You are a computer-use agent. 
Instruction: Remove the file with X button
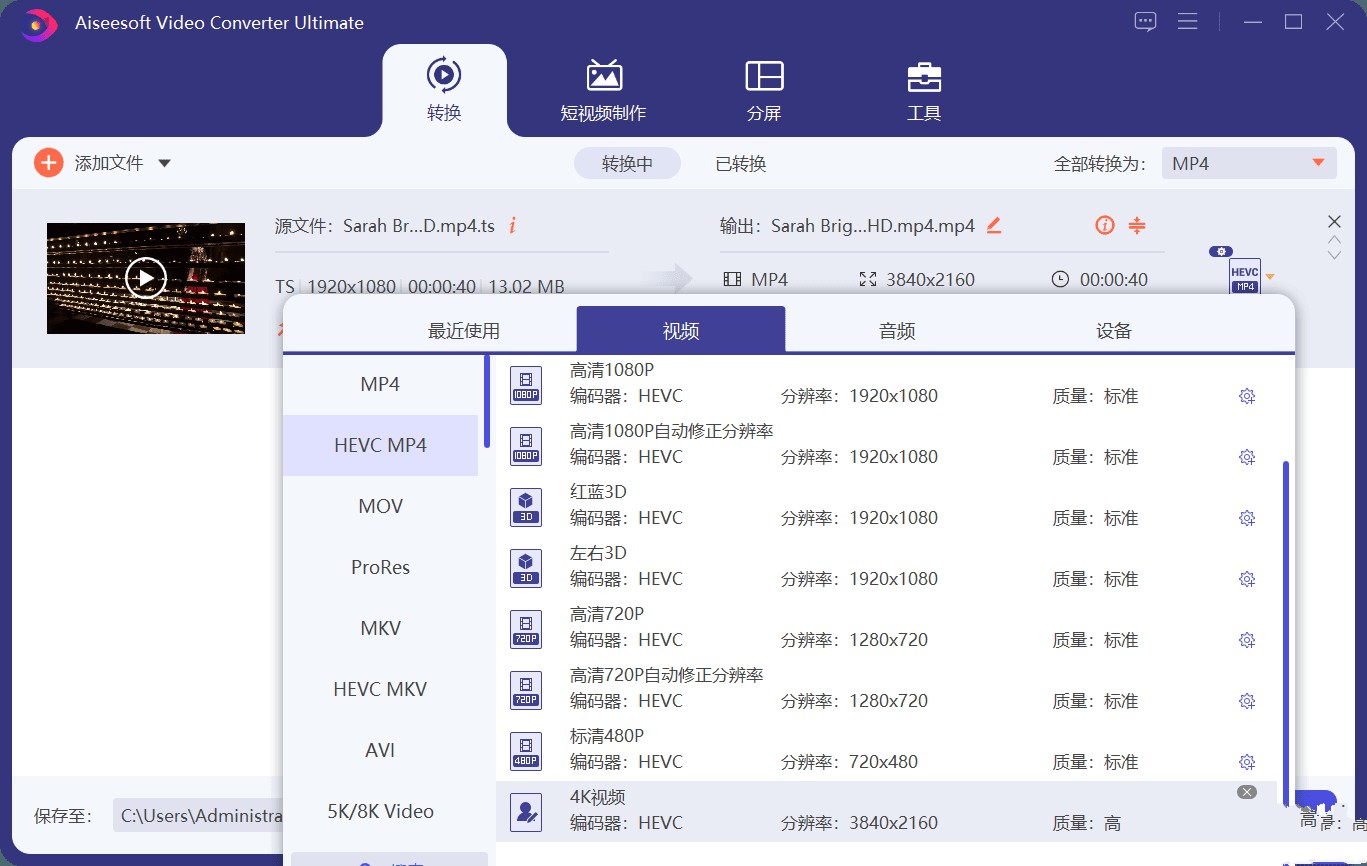coord(1334,222)
